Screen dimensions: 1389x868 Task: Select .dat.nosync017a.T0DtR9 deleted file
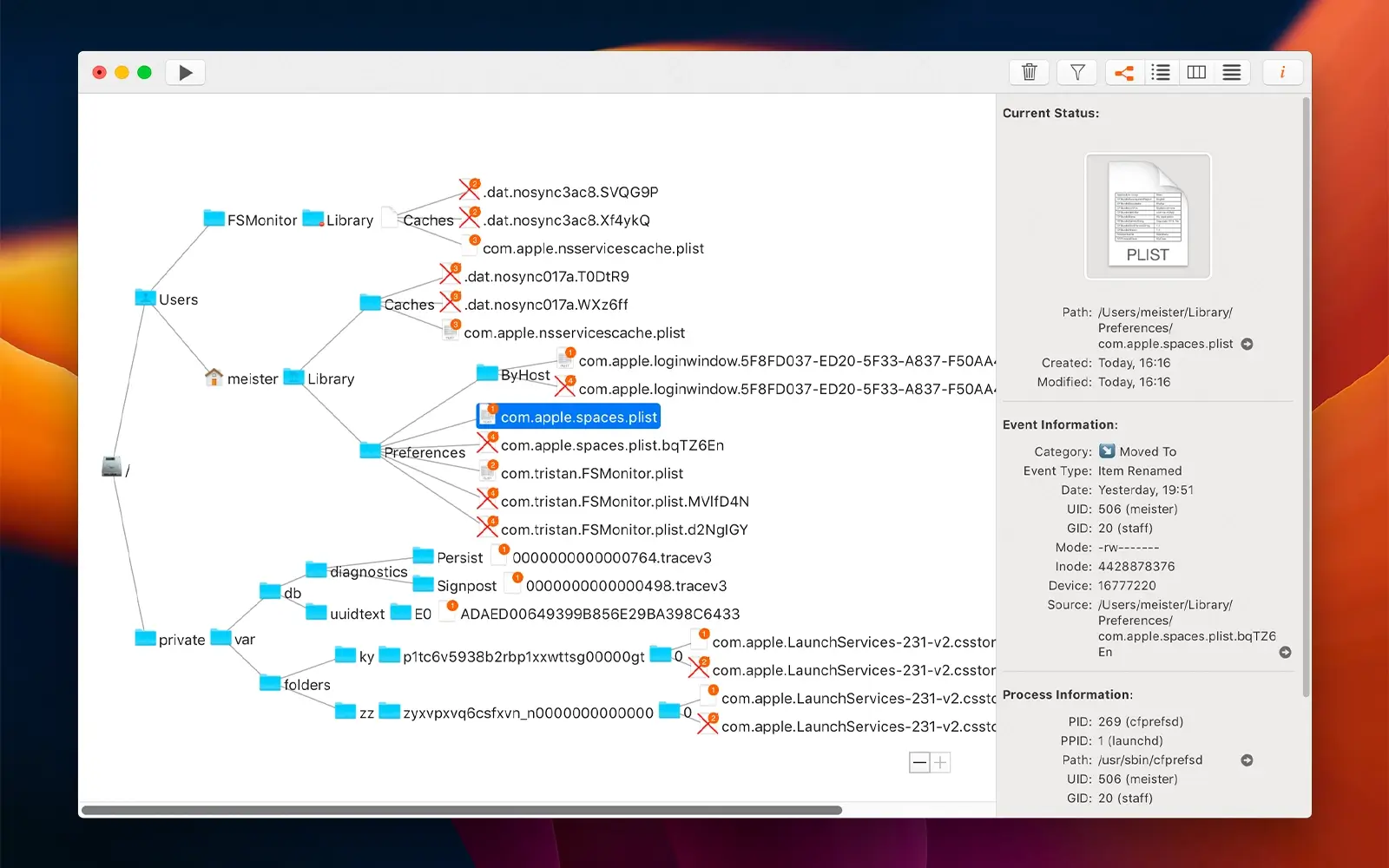point(535,276)
